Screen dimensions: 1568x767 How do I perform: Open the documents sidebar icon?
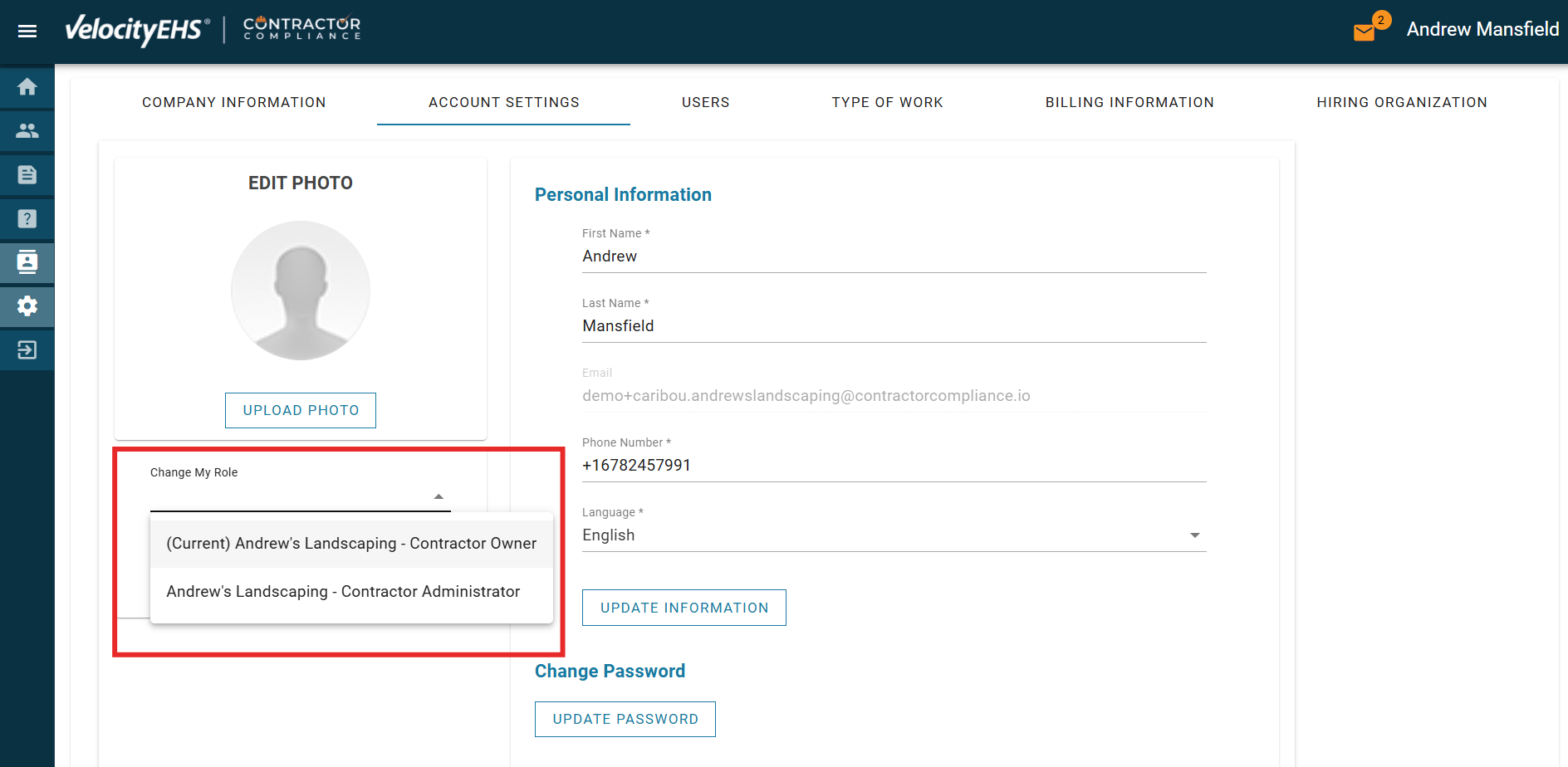[x=27, y=175]
